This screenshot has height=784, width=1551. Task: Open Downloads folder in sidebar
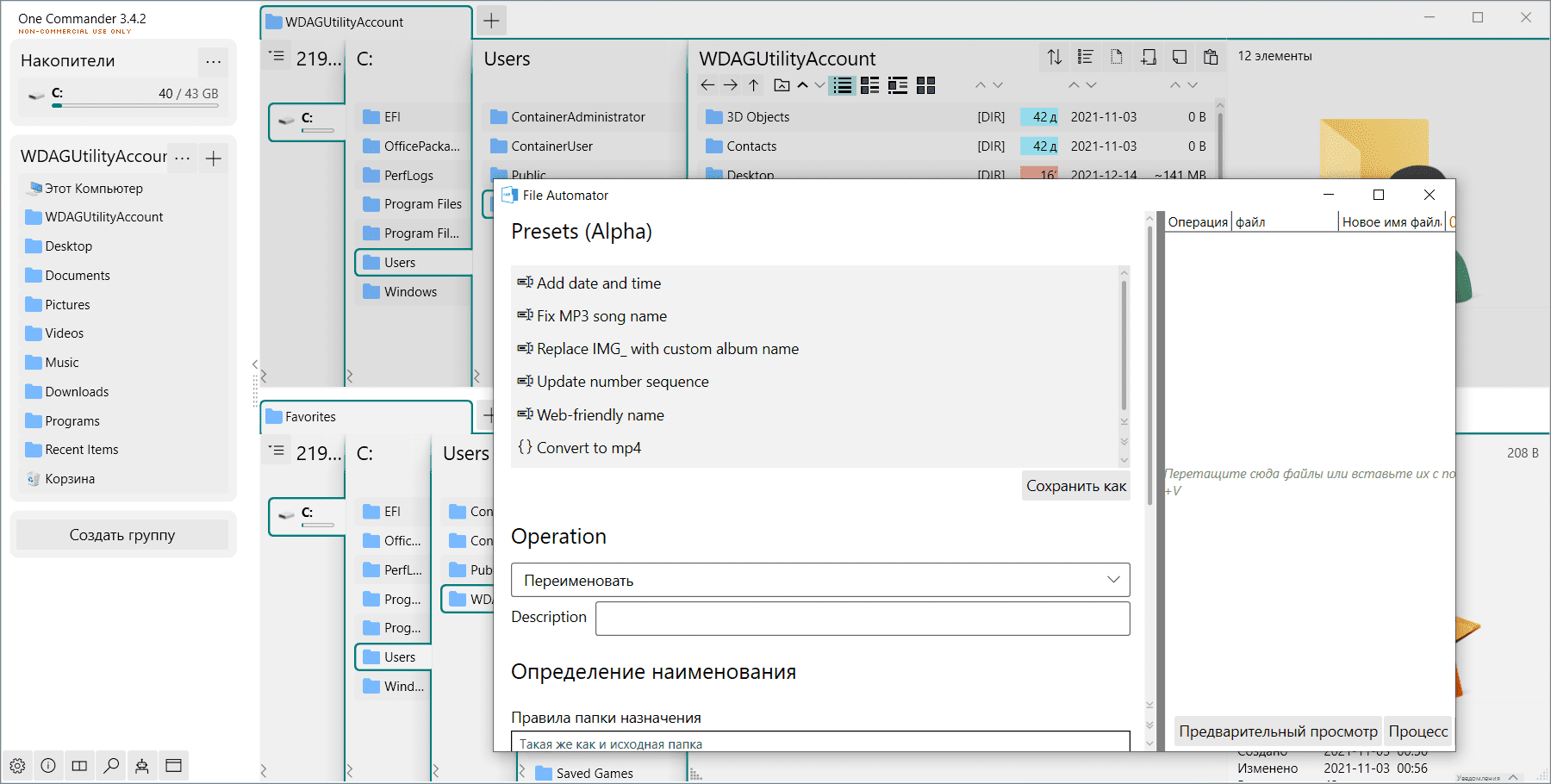(x=67, y=392)
